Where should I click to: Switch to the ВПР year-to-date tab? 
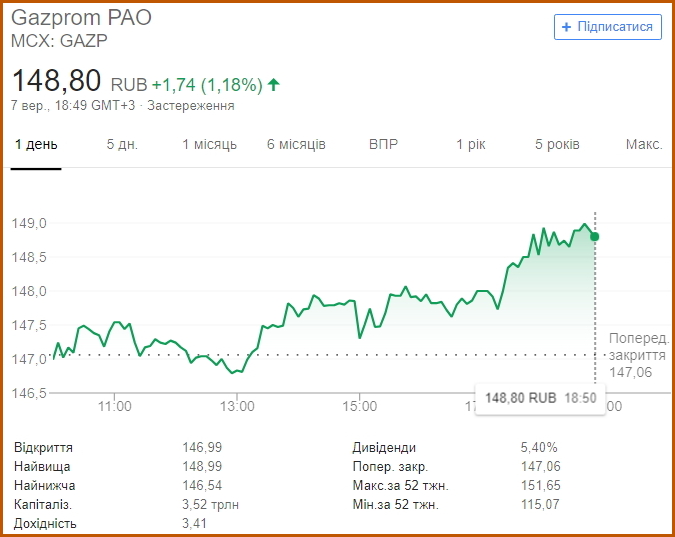tap(383, 144)
